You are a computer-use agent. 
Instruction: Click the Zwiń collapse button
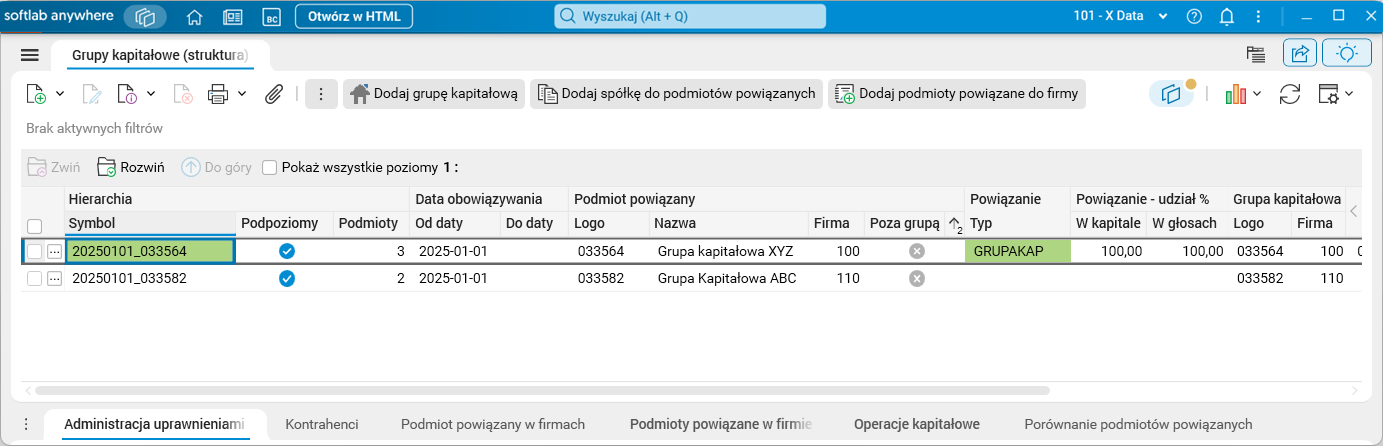(53, 168)
